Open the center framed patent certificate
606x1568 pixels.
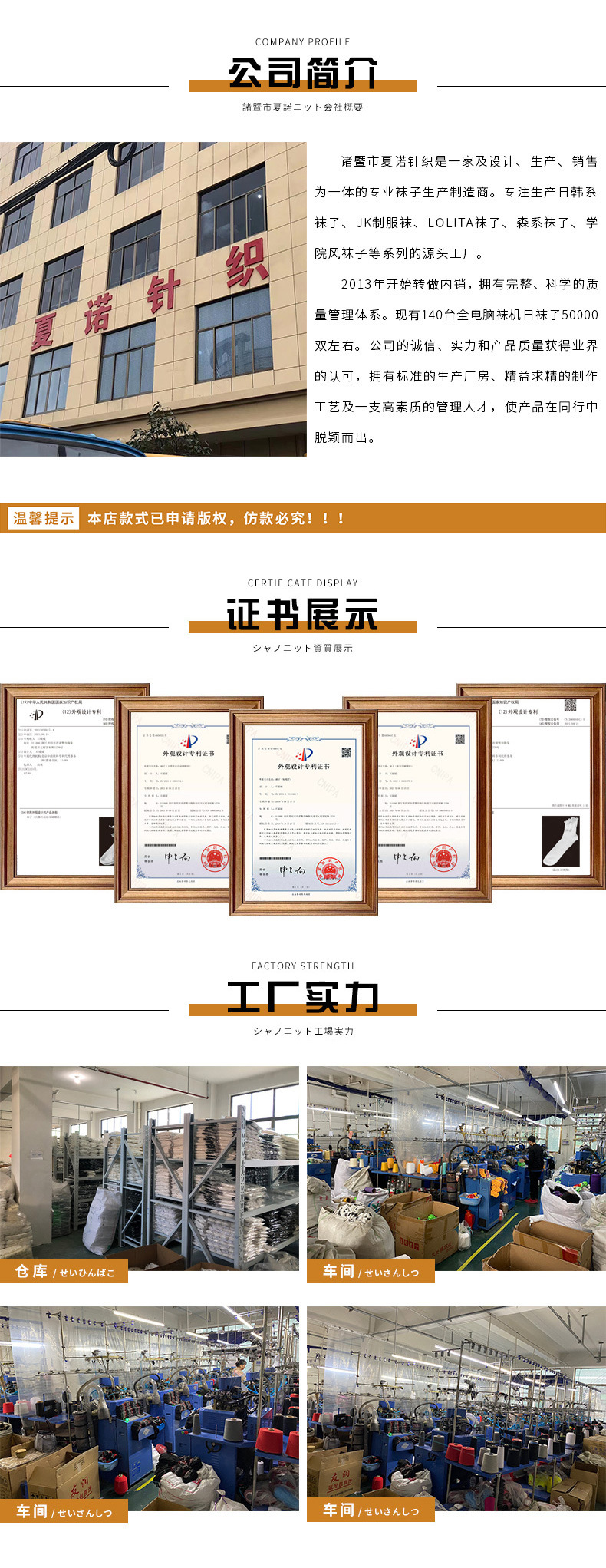303,813
